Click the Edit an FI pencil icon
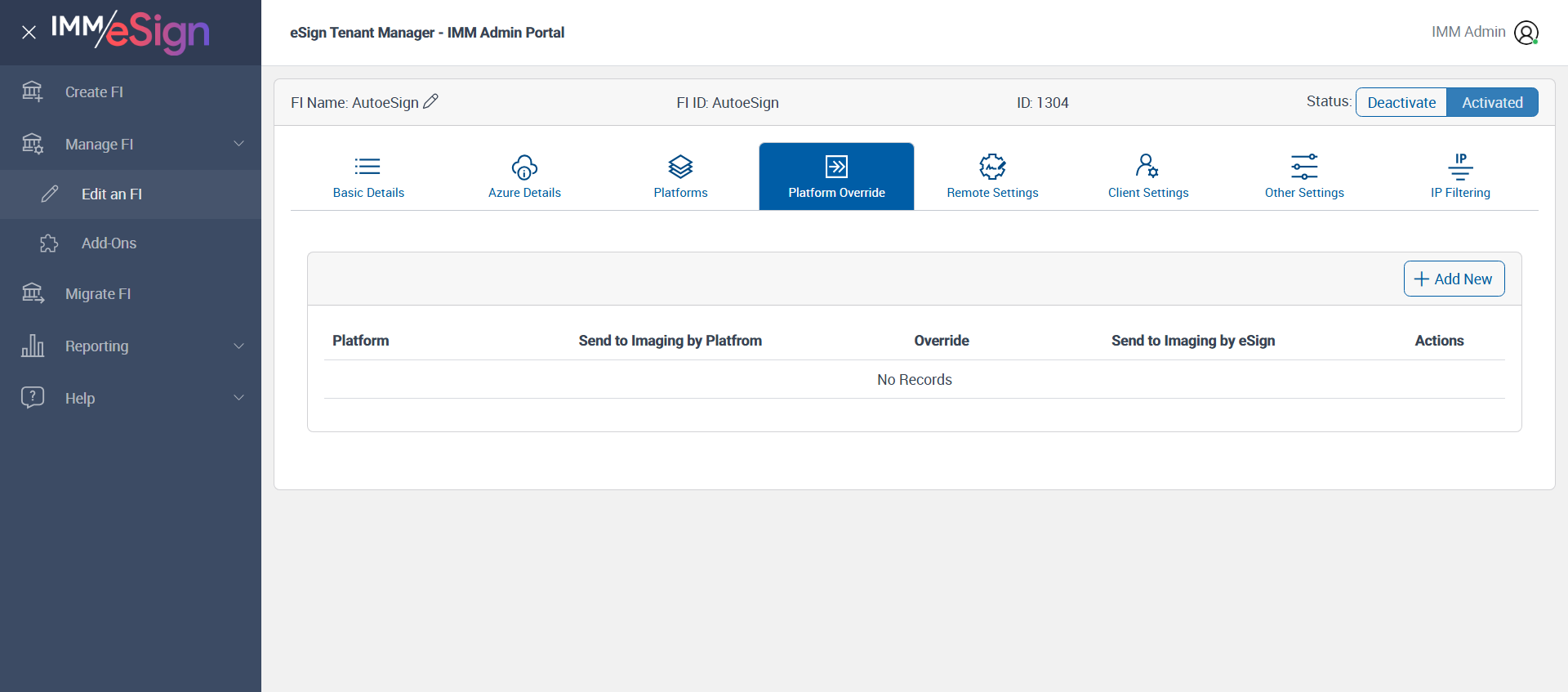 tap(50, 194)
